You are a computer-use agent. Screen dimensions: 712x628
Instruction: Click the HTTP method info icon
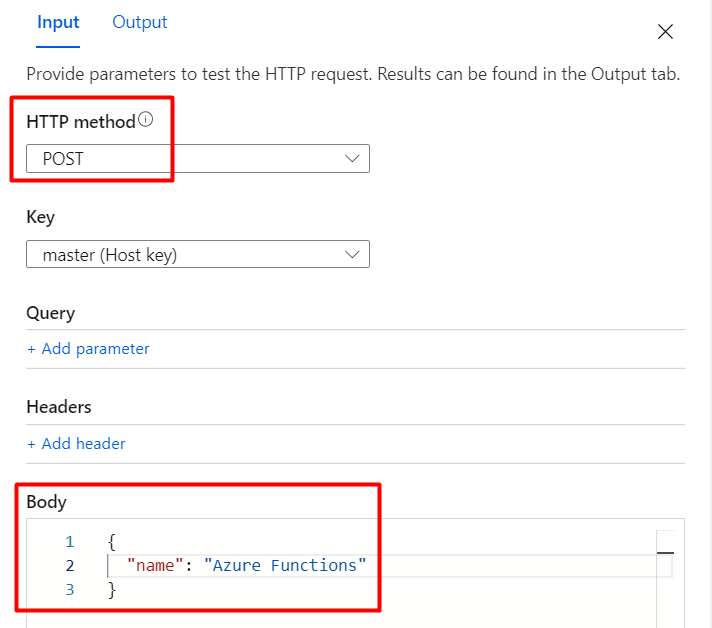tap(146, 120)
